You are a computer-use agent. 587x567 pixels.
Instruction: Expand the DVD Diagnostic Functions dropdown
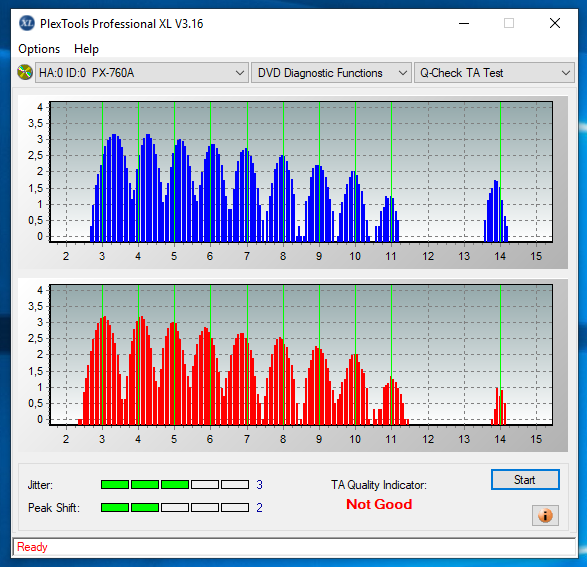click(x=331, y=73)
